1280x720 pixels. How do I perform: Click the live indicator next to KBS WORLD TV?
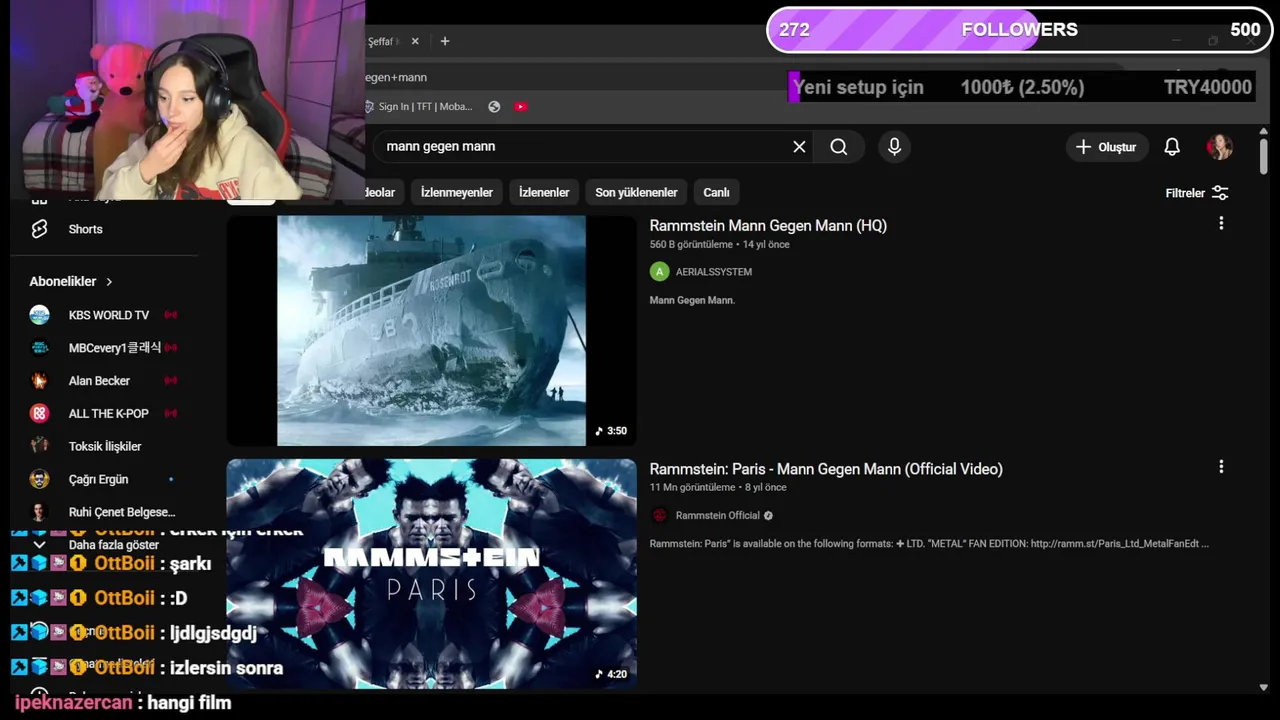(x=171, y=315)
